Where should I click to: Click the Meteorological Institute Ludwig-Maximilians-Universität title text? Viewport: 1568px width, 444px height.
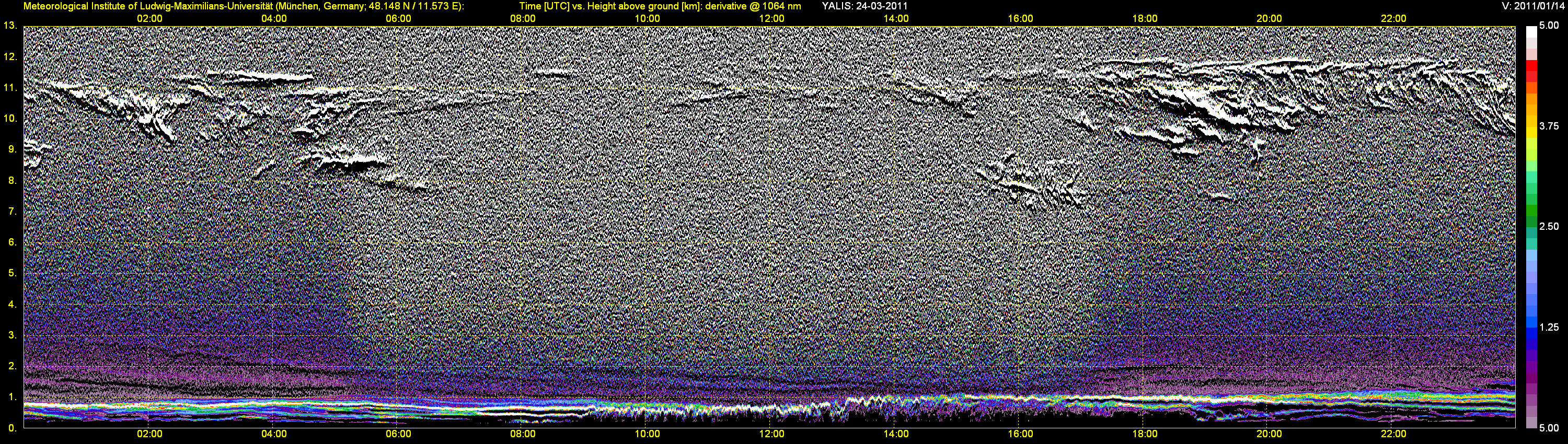[x=244, y=6]
